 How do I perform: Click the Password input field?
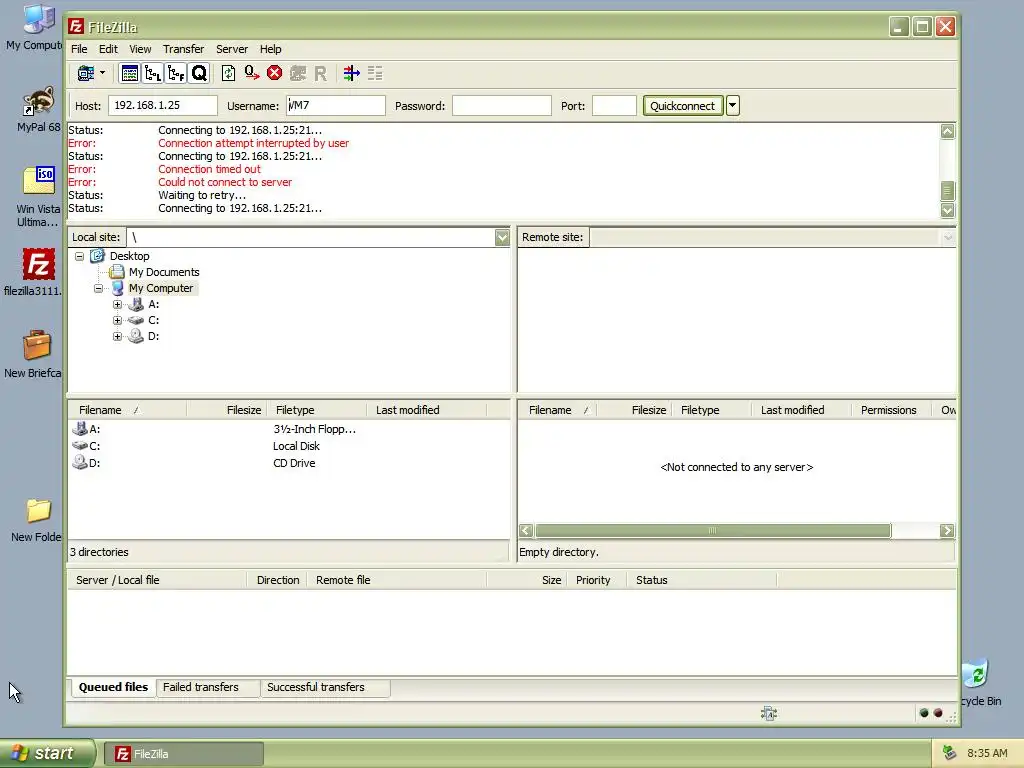click(x=502, y=105)
